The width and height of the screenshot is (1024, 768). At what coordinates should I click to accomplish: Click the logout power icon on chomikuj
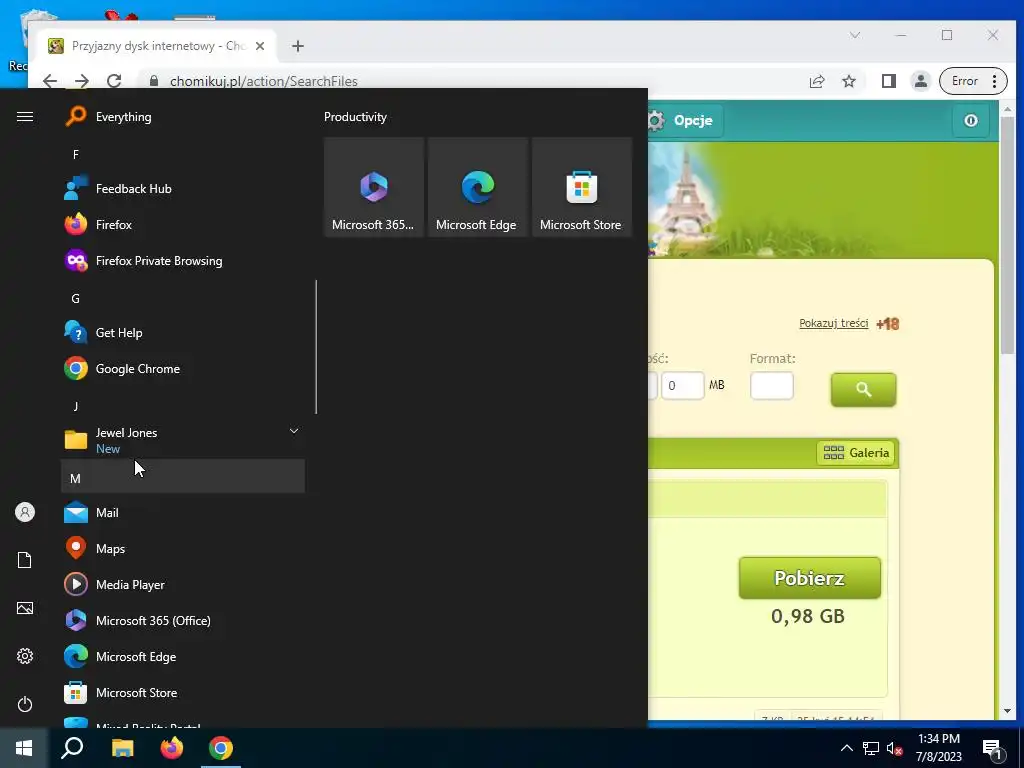970,120
